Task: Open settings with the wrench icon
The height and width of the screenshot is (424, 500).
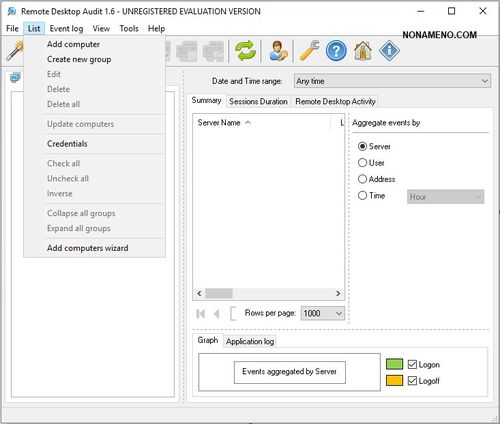Action: pyautogui.click(x=309, y=51)
